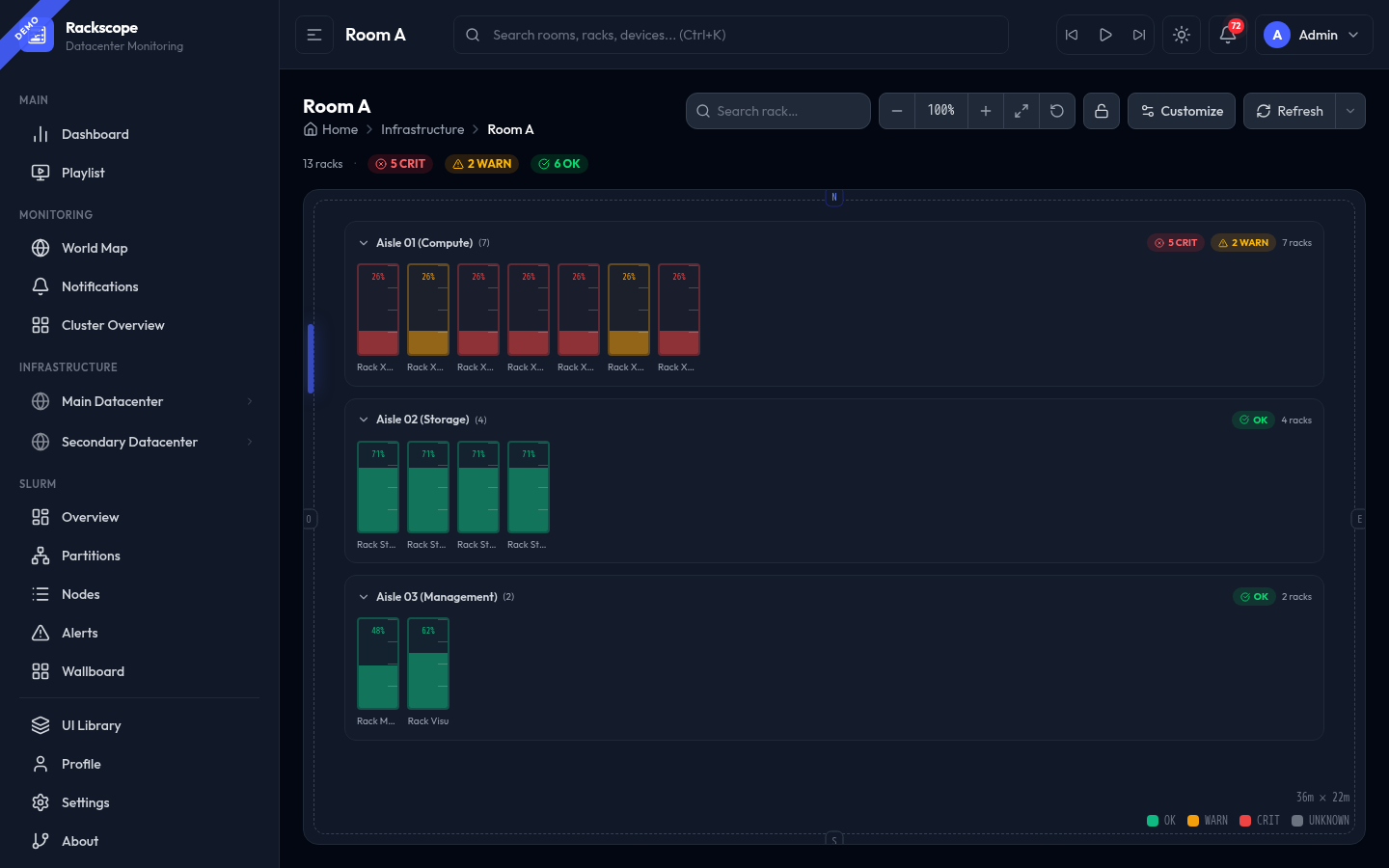Reset the zoom with the rotate icon
The image size is (1389, 868).
click(1057, 111)
